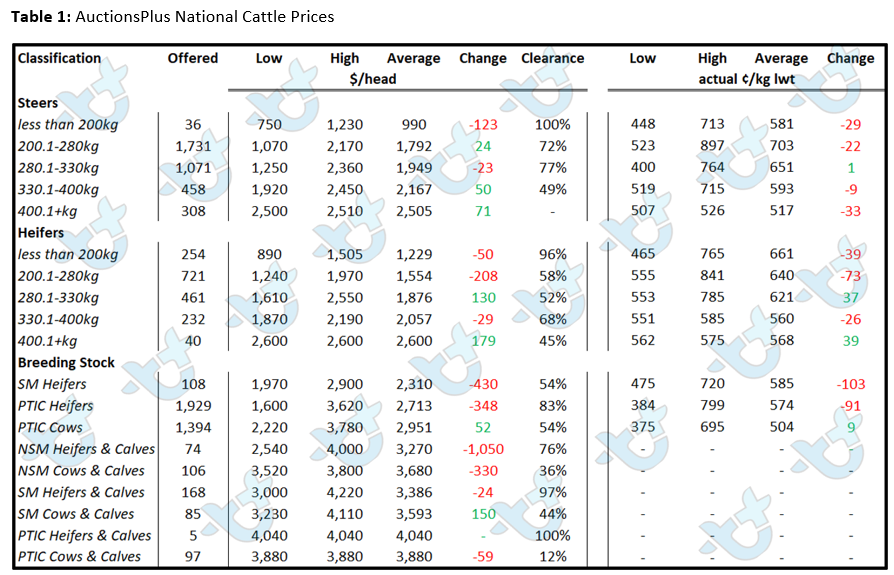Select the 'Classification' column header
894x575 pixels.
point(59,58)
